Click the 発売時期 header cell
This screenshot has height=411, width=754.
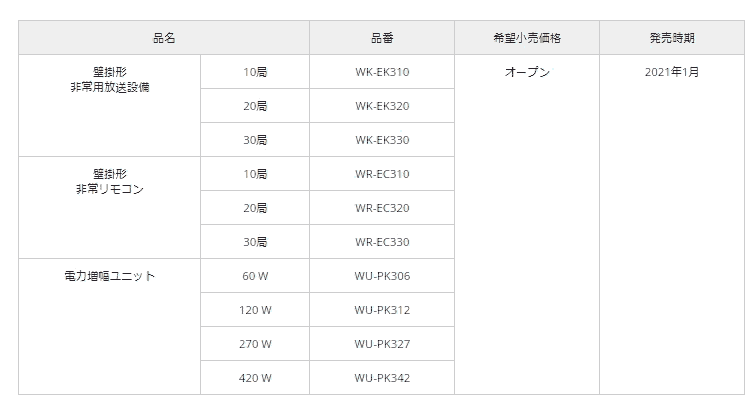tap(672, 37)
